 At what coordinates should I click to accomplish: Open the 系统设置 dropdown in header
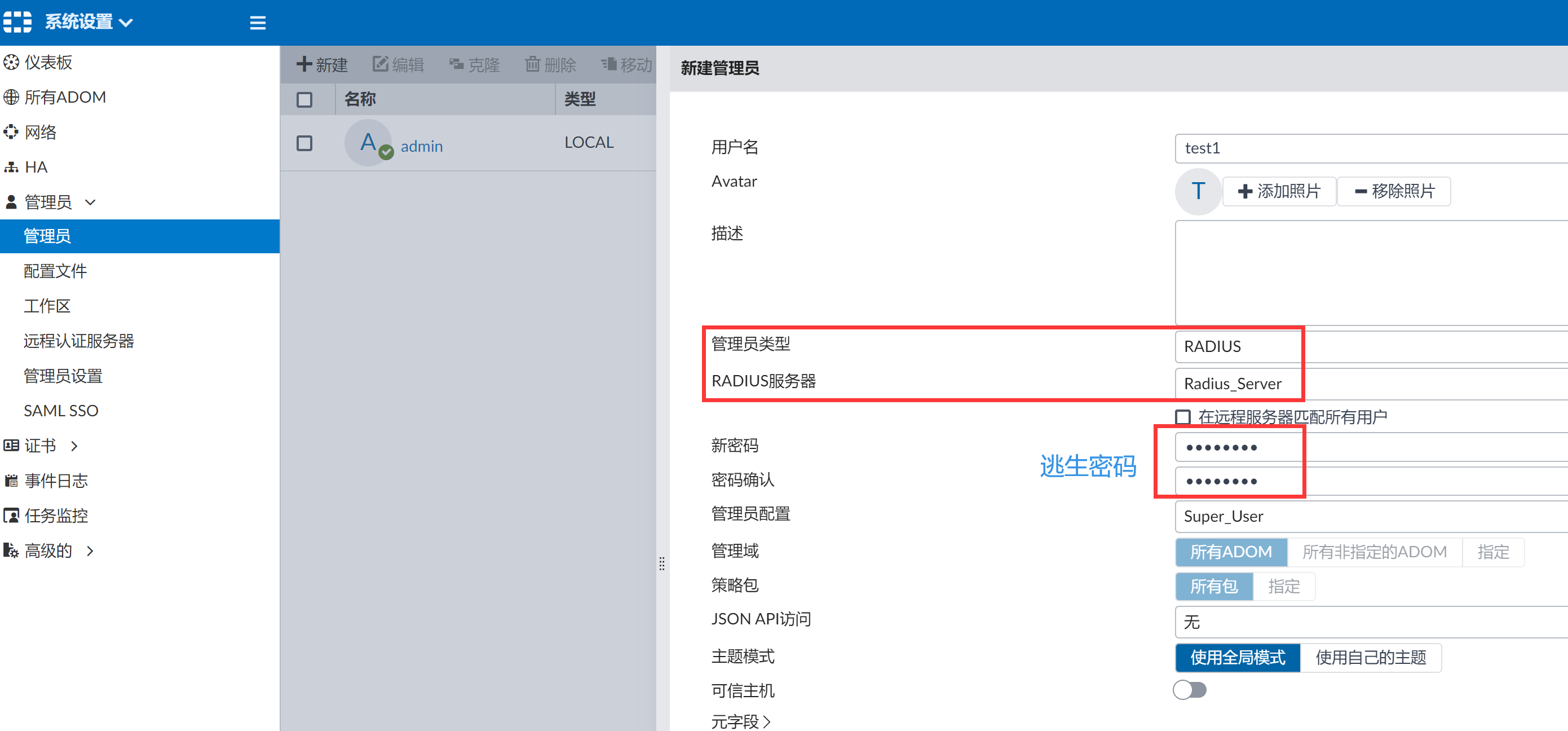[89, 23]
